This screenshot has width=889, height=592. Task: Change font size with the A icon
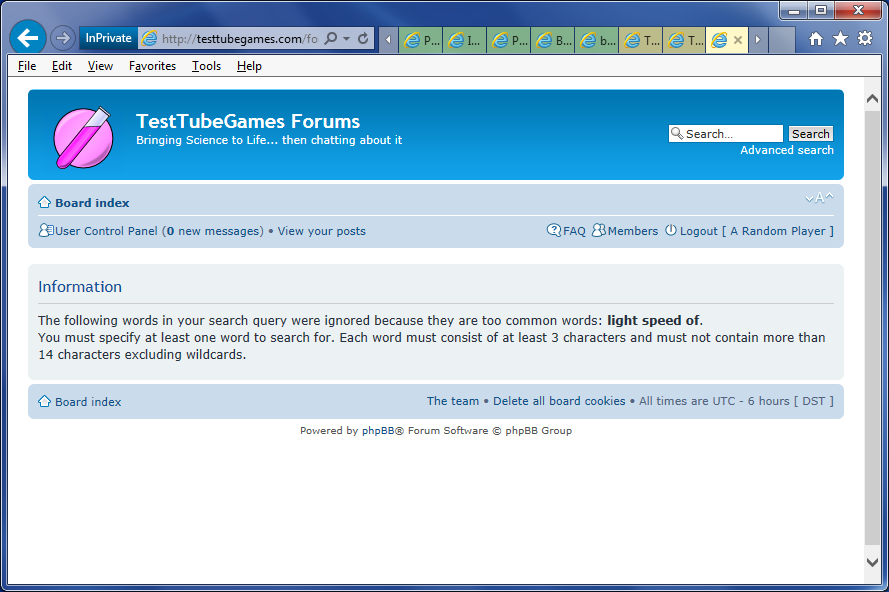click(819, 198)
